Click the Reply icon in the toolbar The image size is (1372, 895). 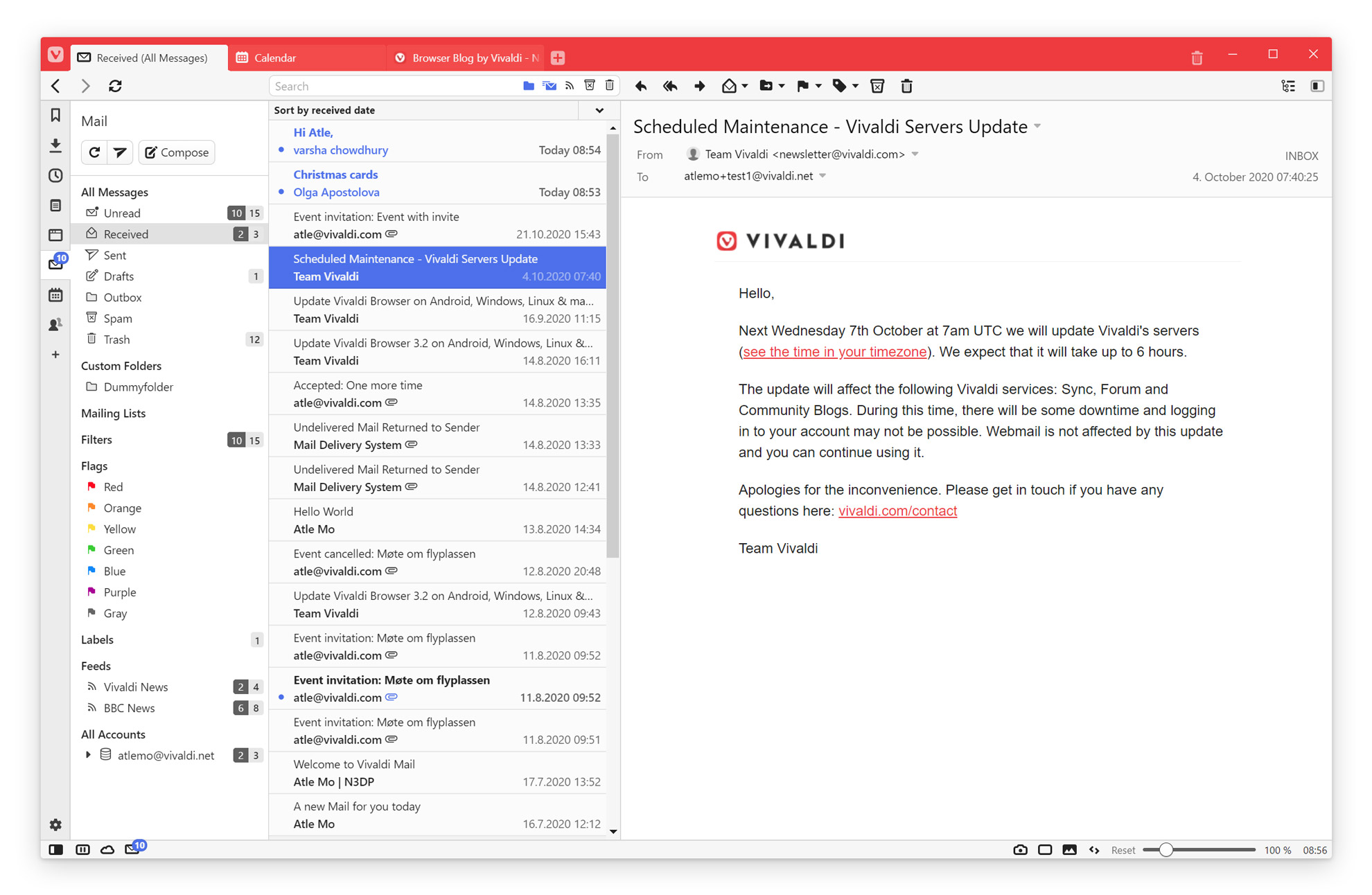(640, 86)
